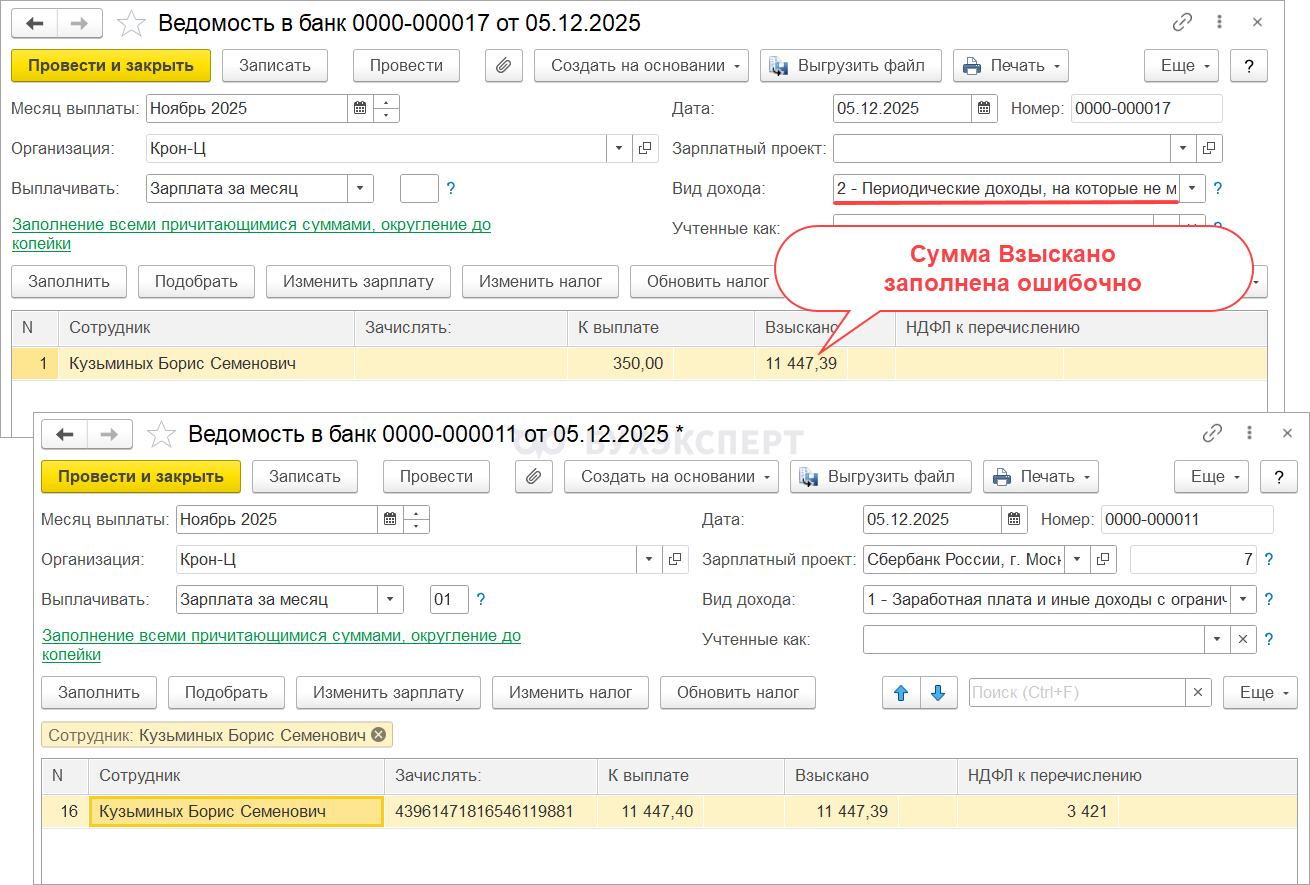Increment Месяц выплаты stepper in front window

point(417,513)
